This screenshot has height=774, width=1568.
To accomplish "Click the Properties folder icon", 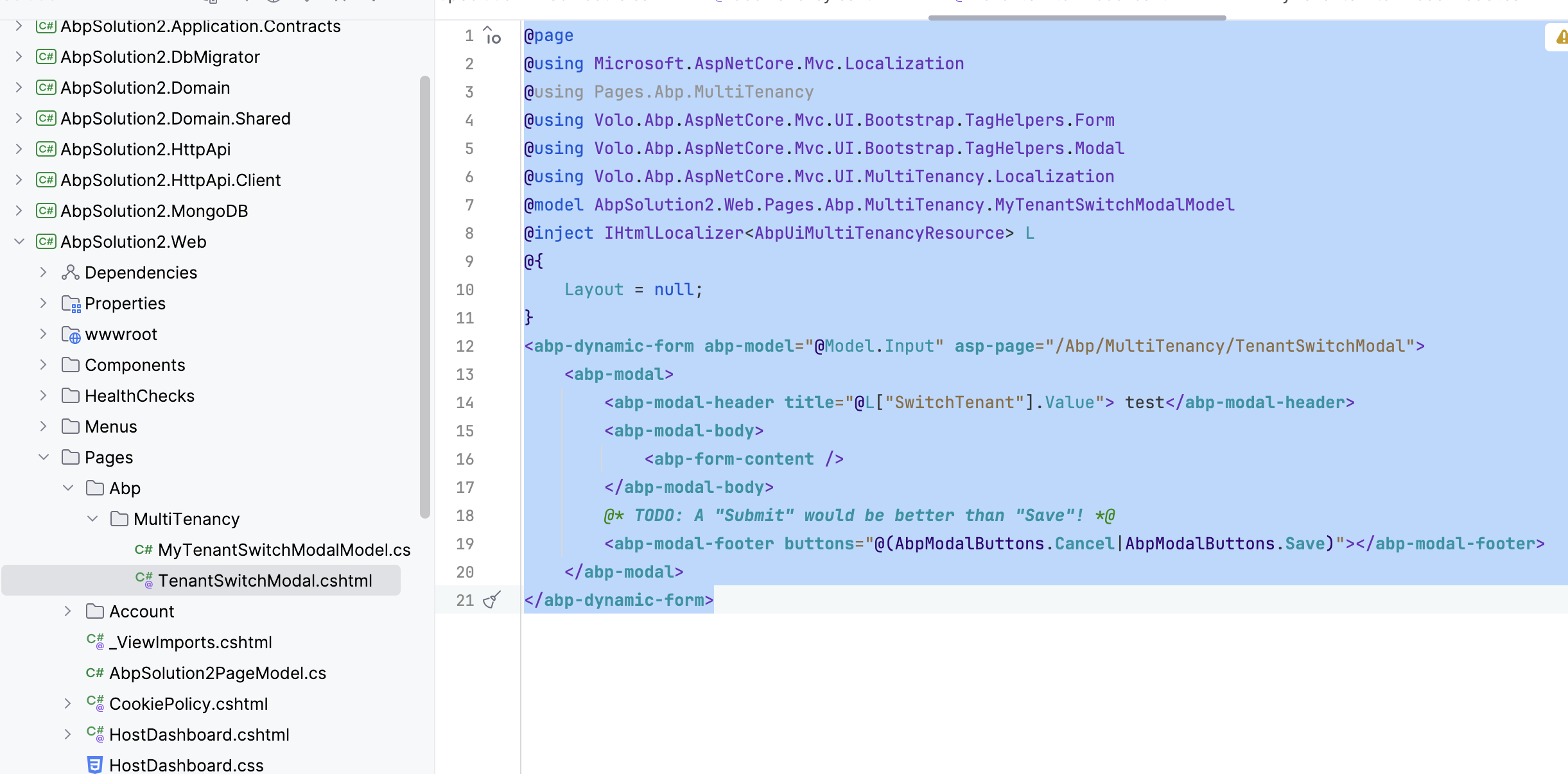I will pyautogui.click(x=71, y=304).
